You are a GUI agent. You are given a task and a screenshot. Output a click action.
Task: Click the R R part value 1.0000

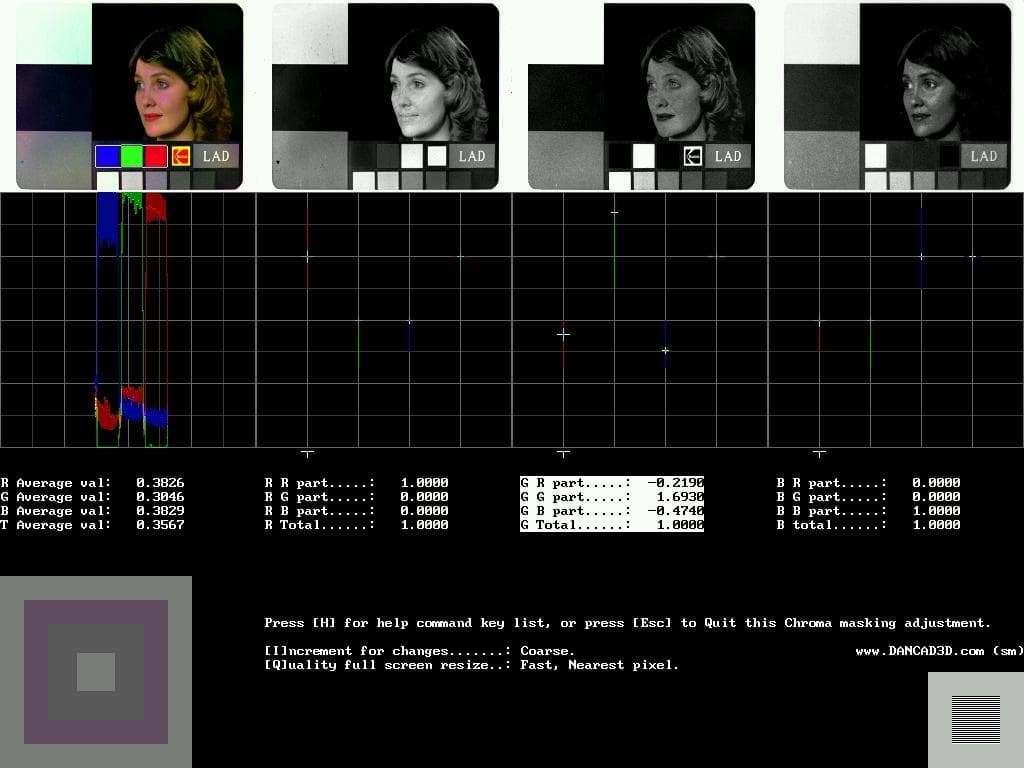(424, 483)
